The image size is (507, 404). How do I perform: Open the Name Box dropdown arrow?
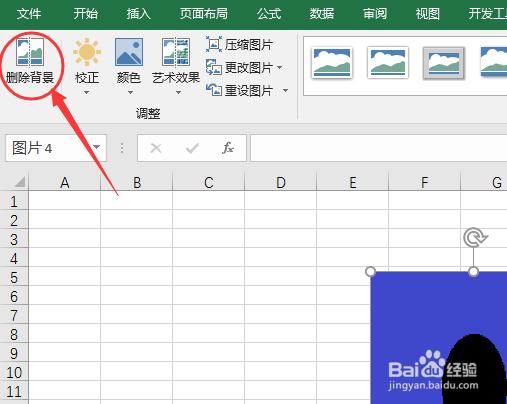point(97,147)
